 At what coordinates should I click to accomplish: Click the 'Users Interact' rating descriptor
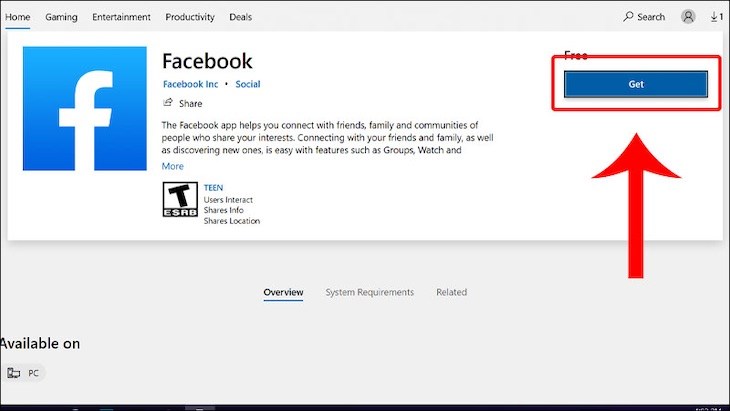(228, 200)
